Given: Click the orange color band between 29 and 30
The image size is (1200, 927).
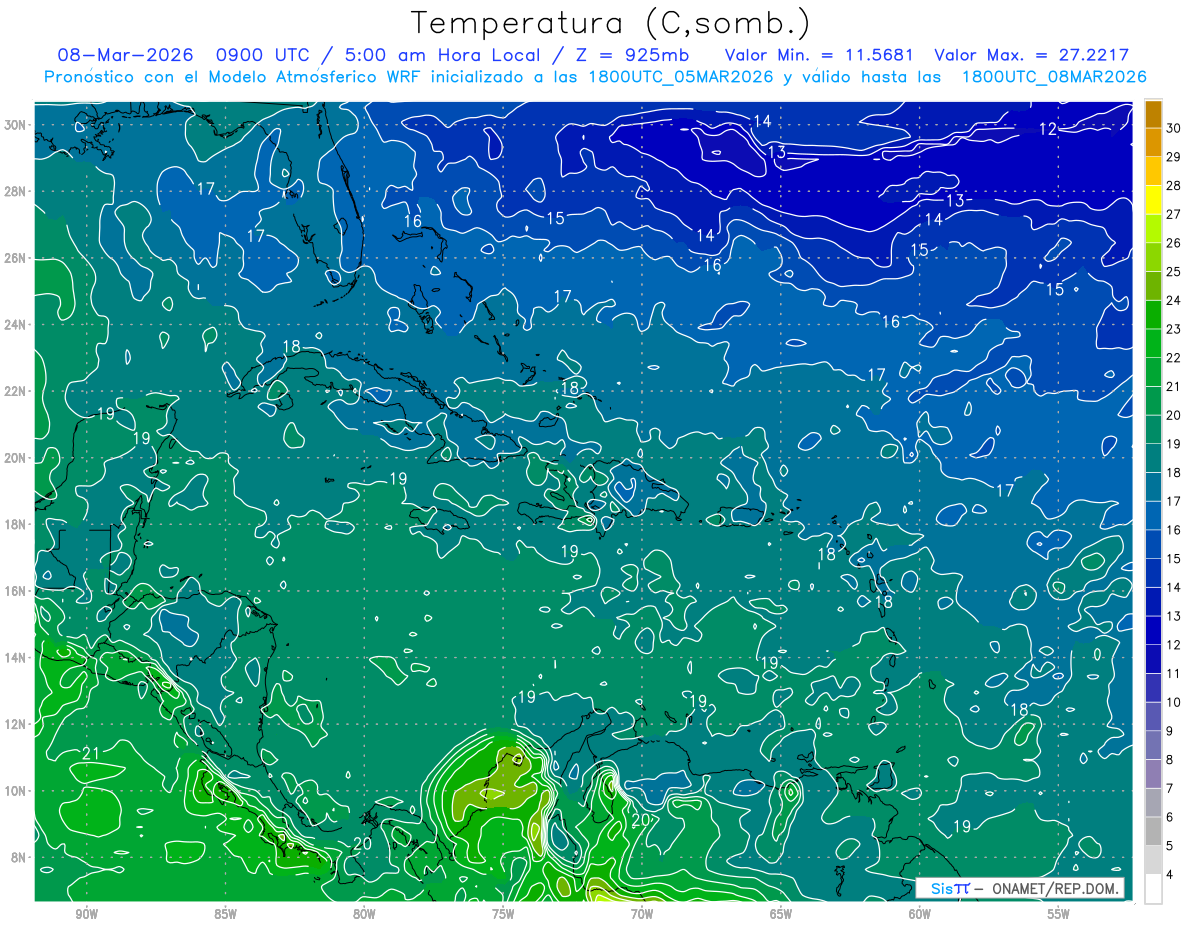Looking at the screenshot, I should pos(1153,143).
